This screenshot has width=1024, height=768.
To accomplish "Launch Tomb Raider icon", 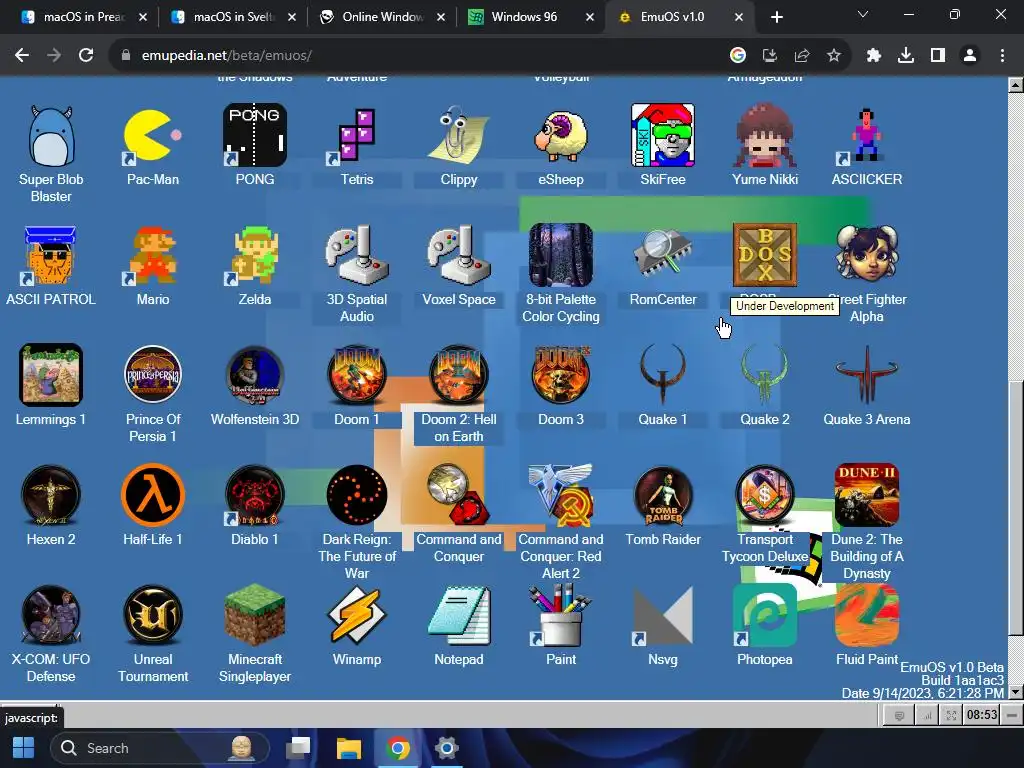I will tap(662, 496).
